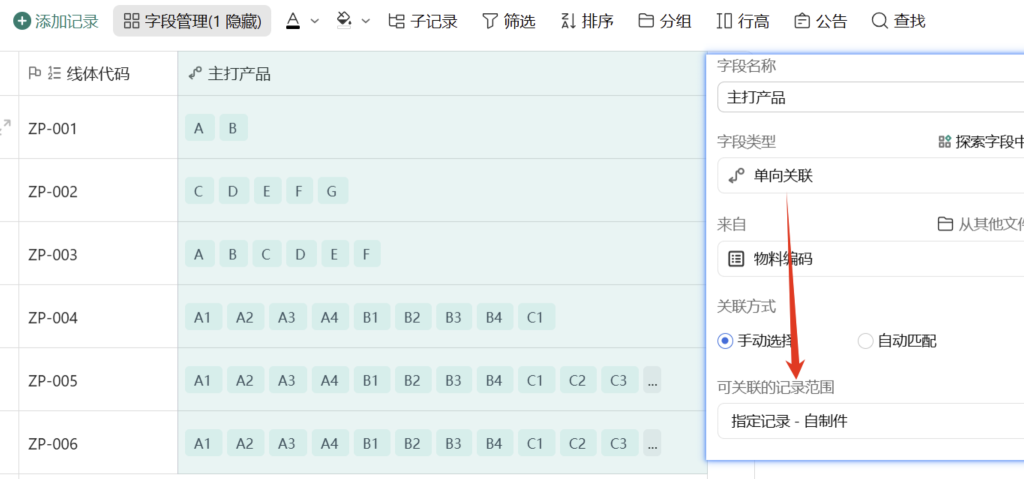Image resolution: width=1024 pixels, height=479 pixels.
Task: Select the ZP-006 cell
Action: click(x=98, y=444)
